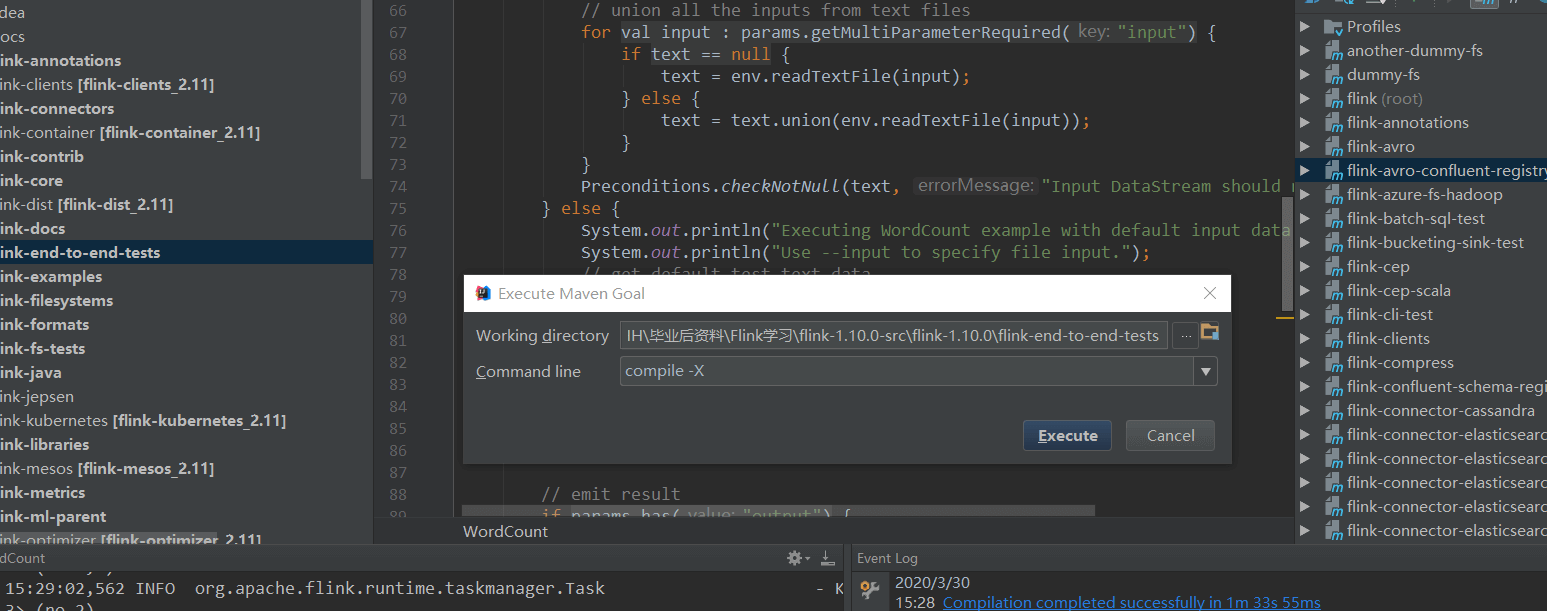Expand the flink (root) Maven module
Screen dimensions: 1547x611
pyautogui.click(x=1305, y=99)
